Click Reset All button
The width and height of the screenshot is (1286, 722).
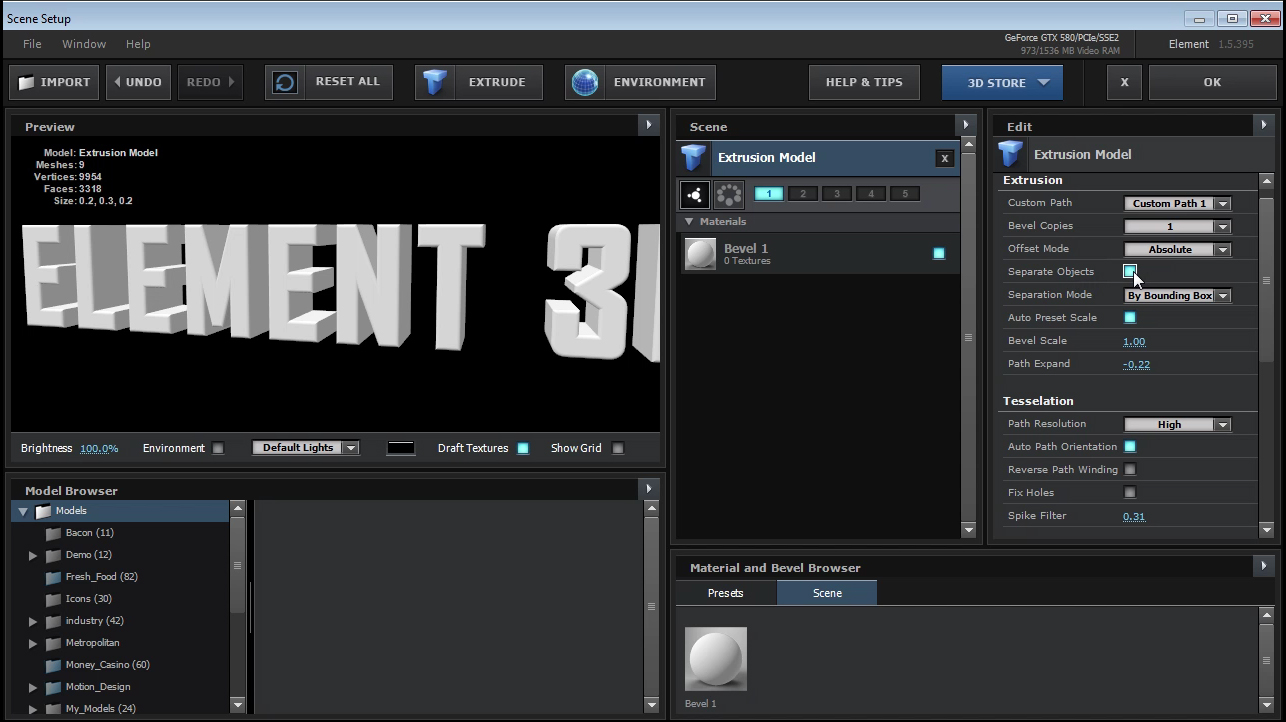point(329,82)
